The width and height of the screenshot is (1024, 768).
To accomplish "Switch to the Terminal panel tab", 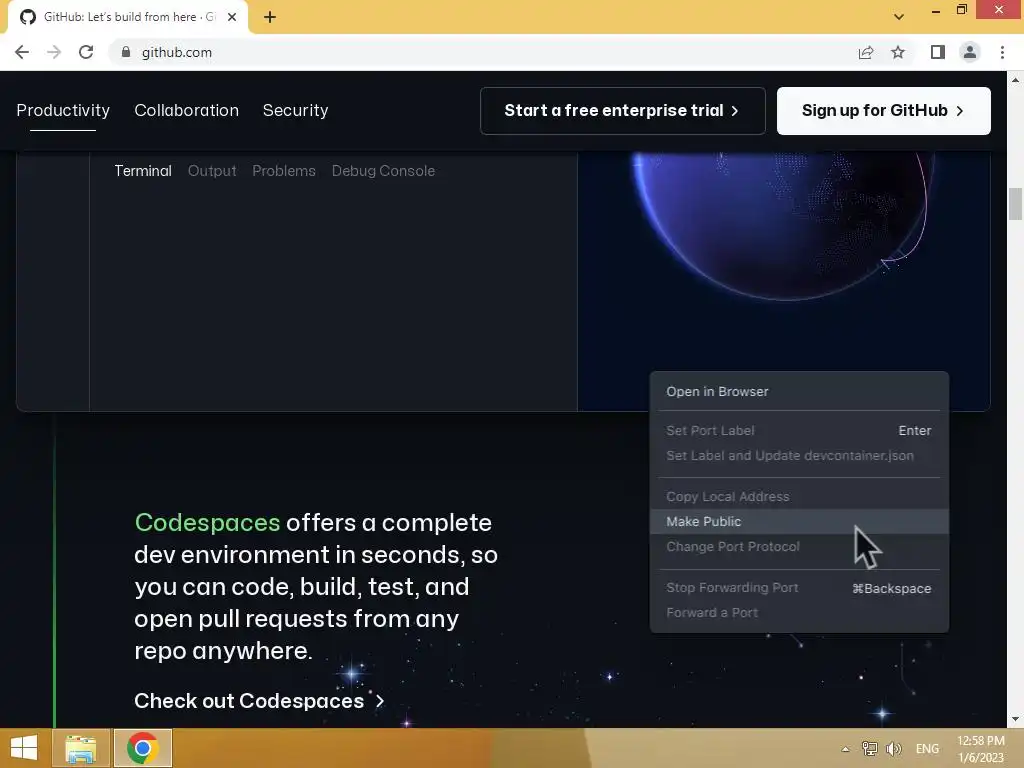I will click(143, 171).
